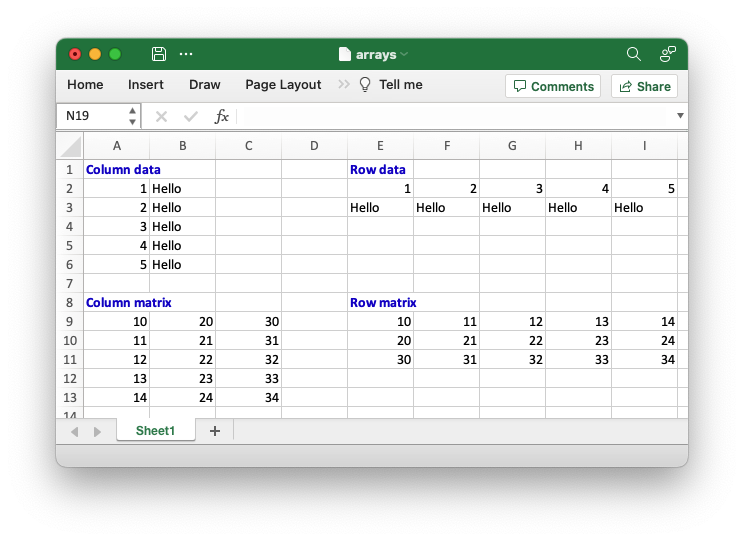Click the select all corner triangle

coord(71,146)
